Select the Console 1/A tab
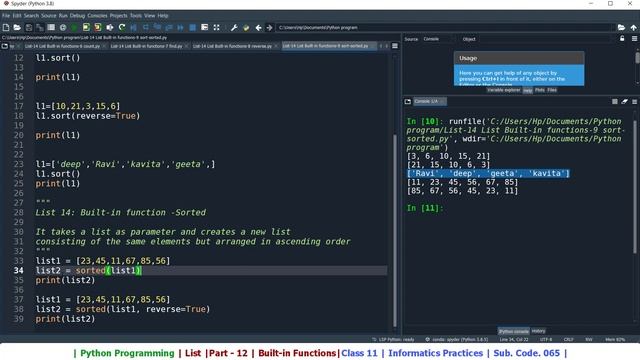 coord(429,101)
